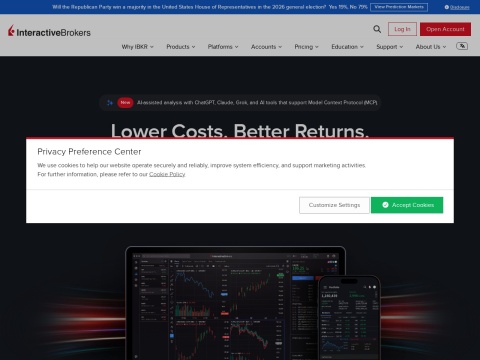Click the mobile phone app image
This screenshot has width=480, height=360.
click(x=349, y=318)
